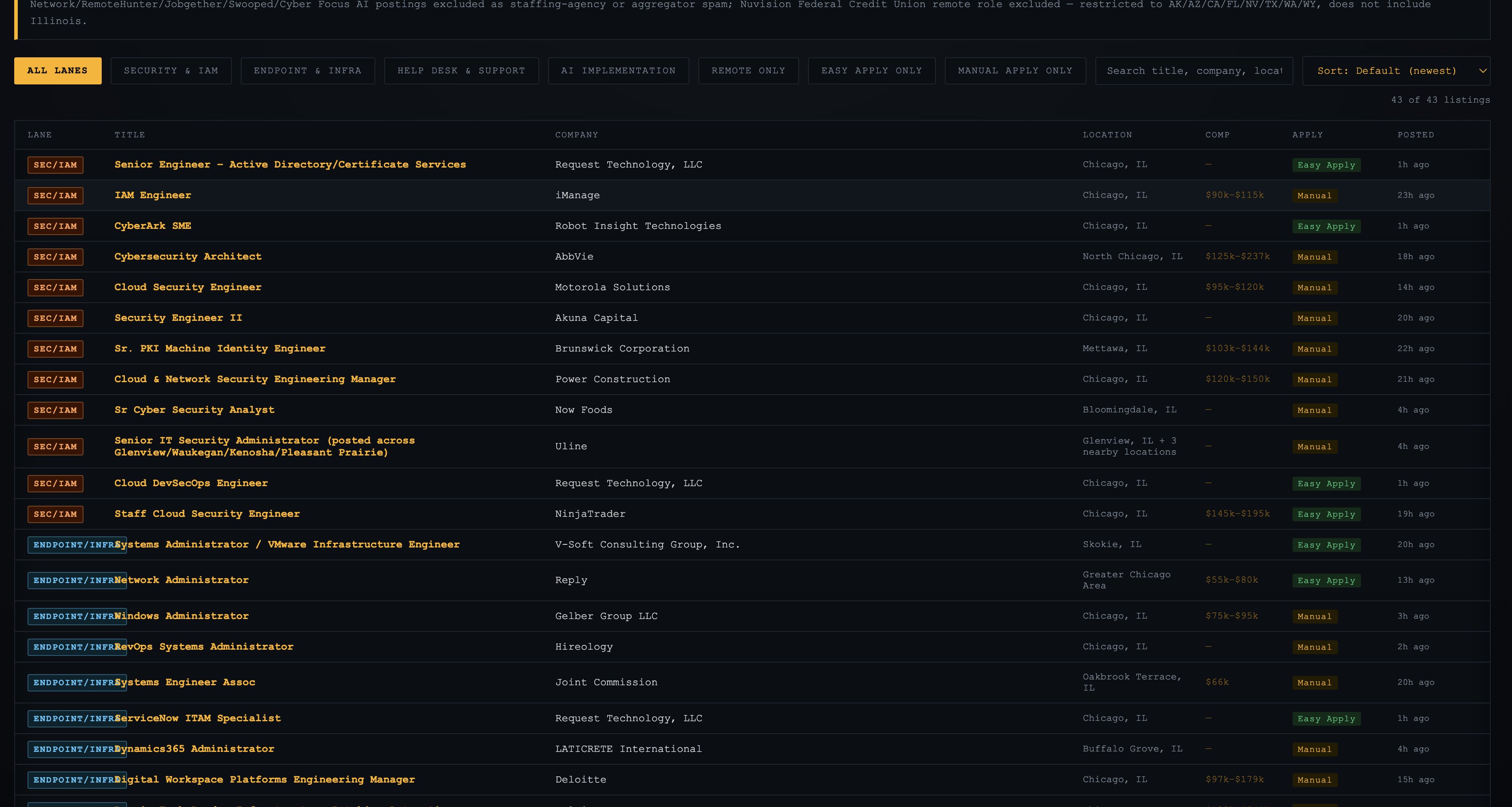The height and width of the screenshot is (807, 1512).
Task: Open the ServiceNow ITAM Specialist listing
Action: (197, 718)
